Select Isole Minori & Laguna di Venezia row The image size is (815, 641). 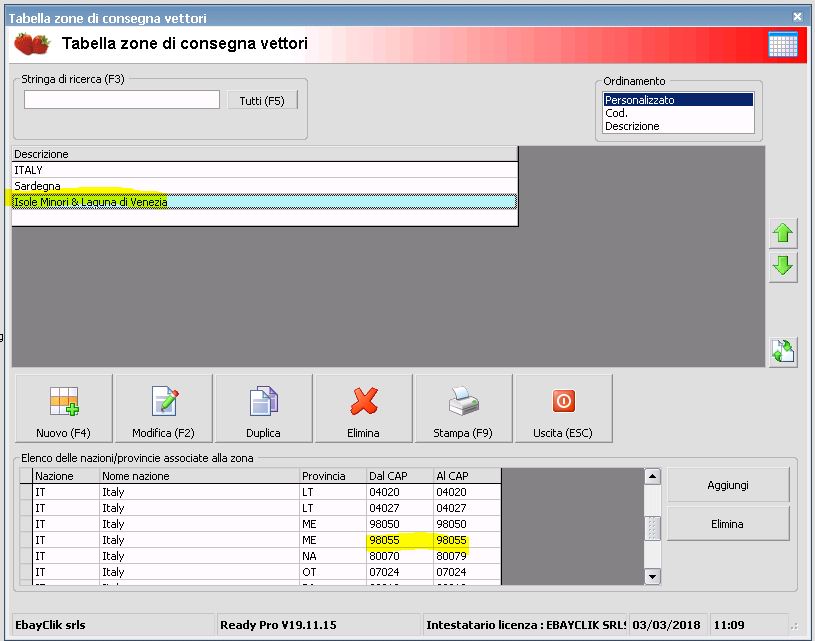point(265,202)
